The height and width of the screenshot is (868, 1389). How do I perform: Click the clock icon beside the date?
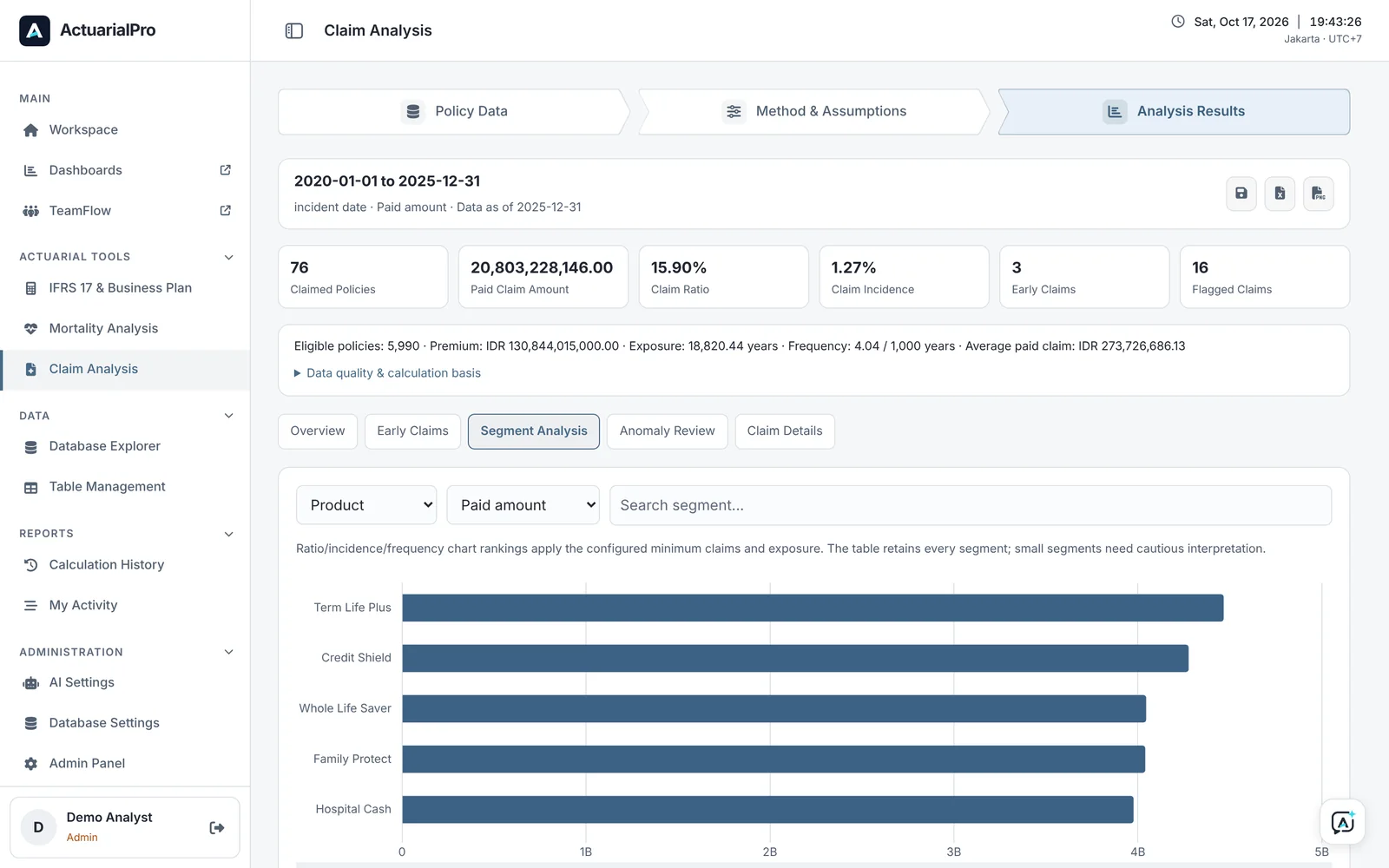tap(1178, 22)
